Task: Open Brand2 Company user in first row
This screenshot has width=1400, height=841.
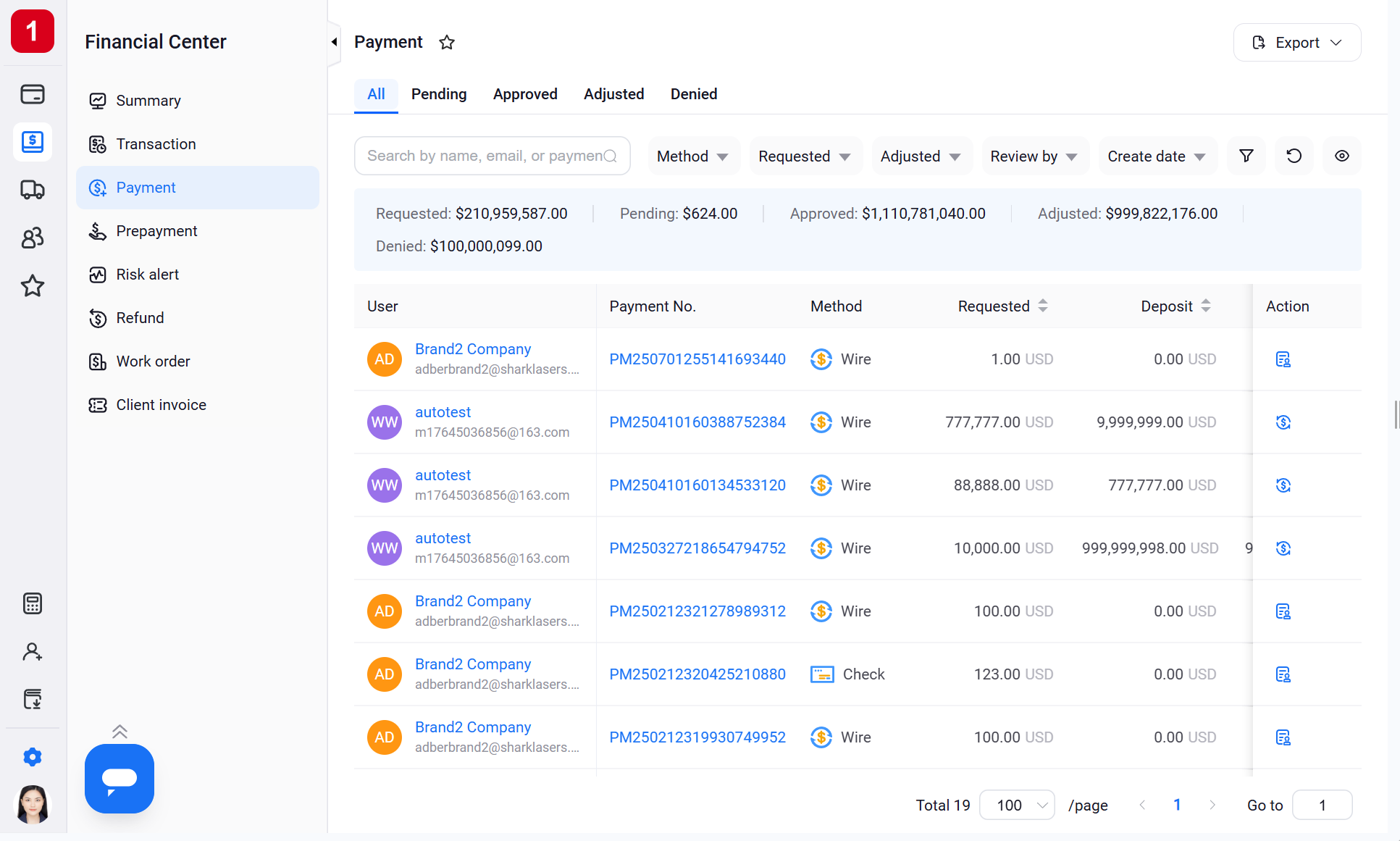Action: click(x=473, y=349)
